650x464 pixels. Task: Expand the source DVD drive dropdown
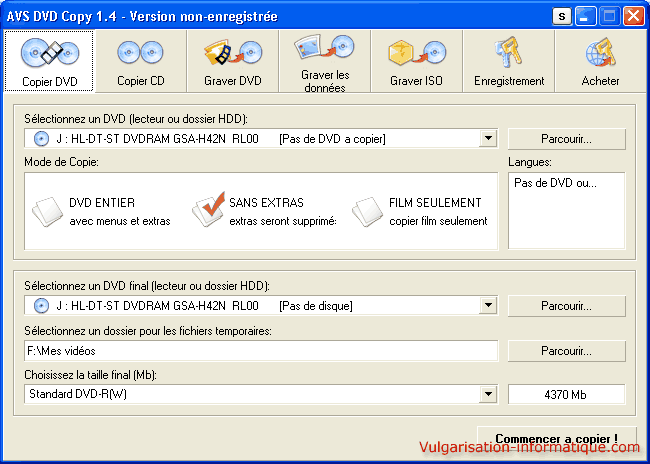pos(488,138)
